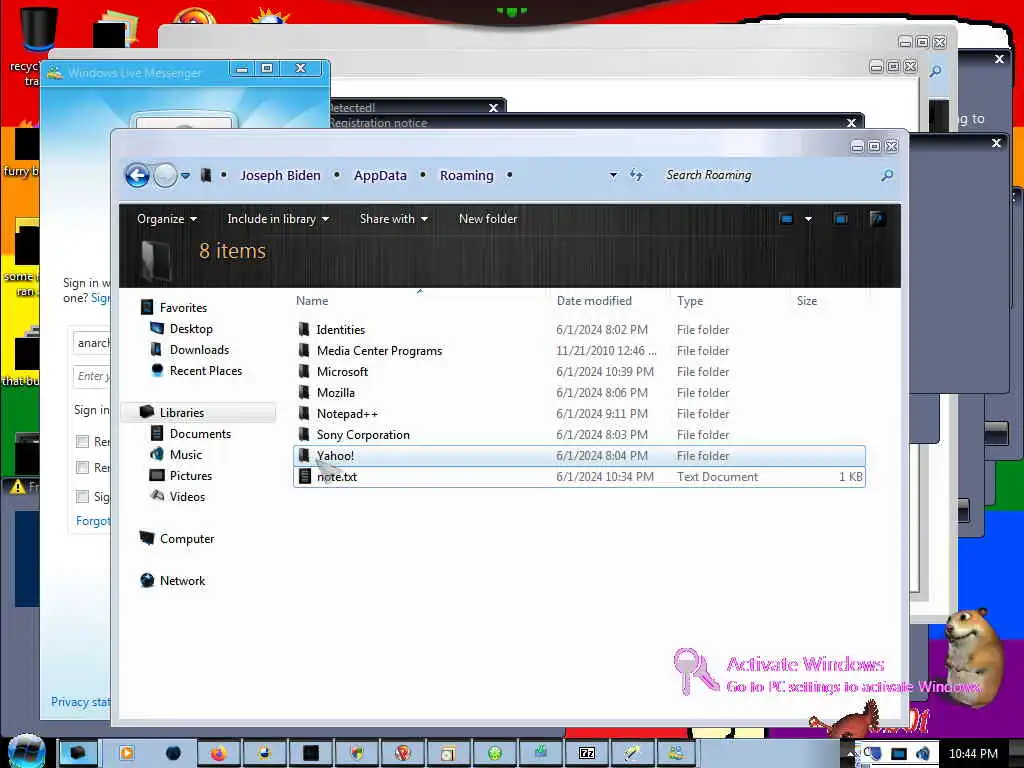The width and height of the screenshot is (1024, 768).
Task: Sort by the Name column header
Action: pos(312,301)
